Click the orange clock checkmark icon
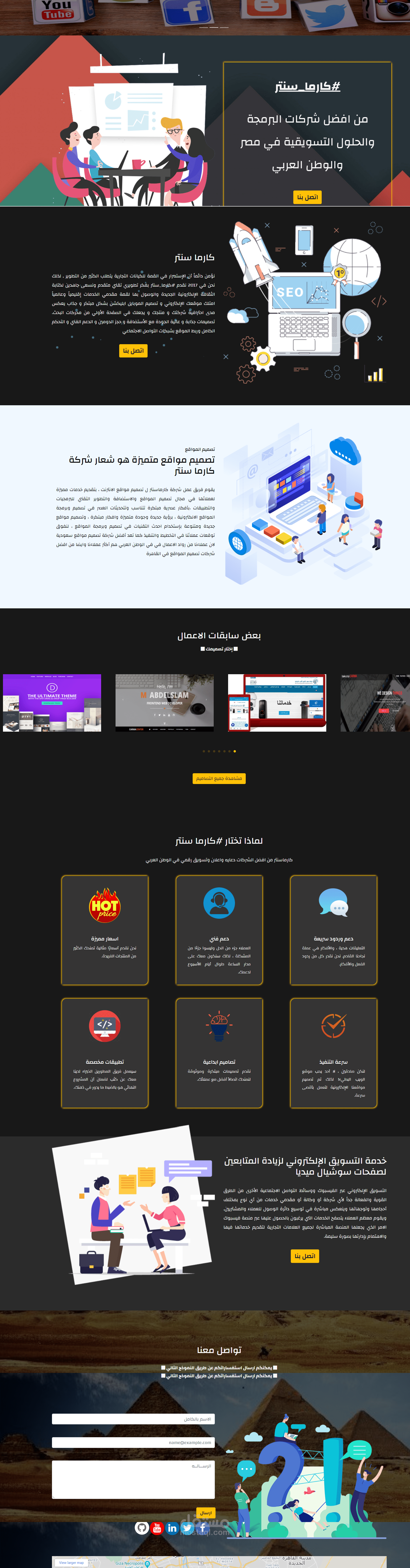The height and width of the screenshot is (1568, 410). tap(333, 1026)
